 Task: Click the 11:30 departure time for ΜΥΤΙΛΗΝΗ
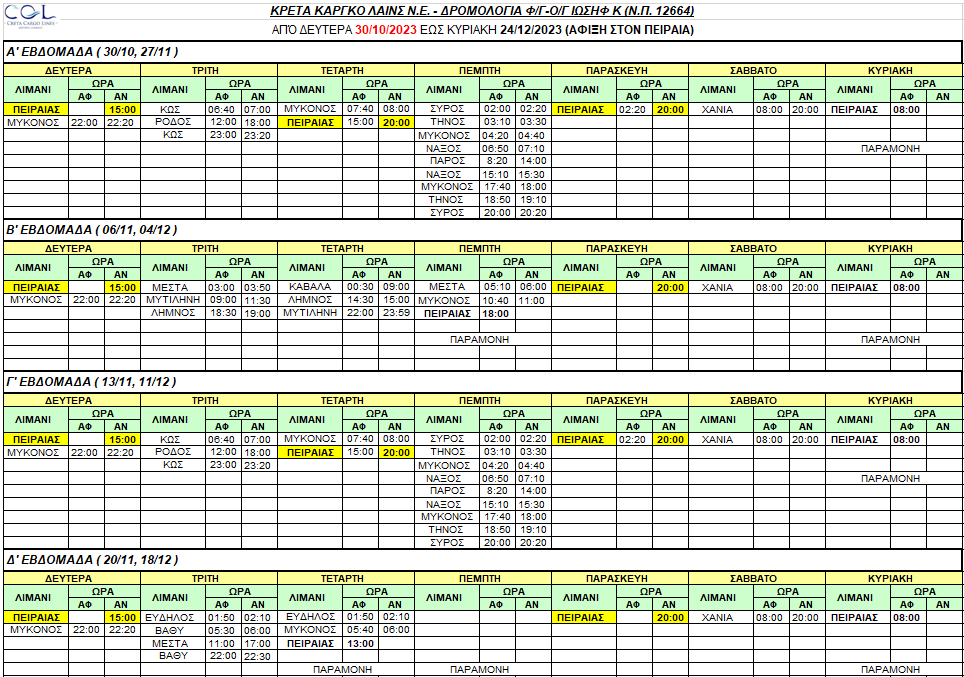pyautogui.click(x=258, y=300)
